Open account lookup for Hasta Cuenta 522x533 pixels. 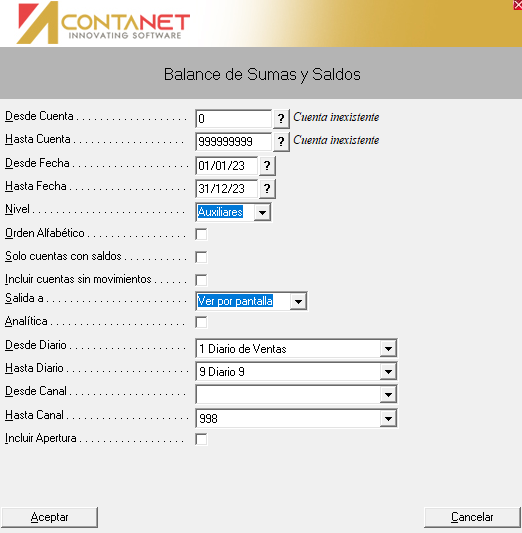pyautogui.click(x=281, y=141)
